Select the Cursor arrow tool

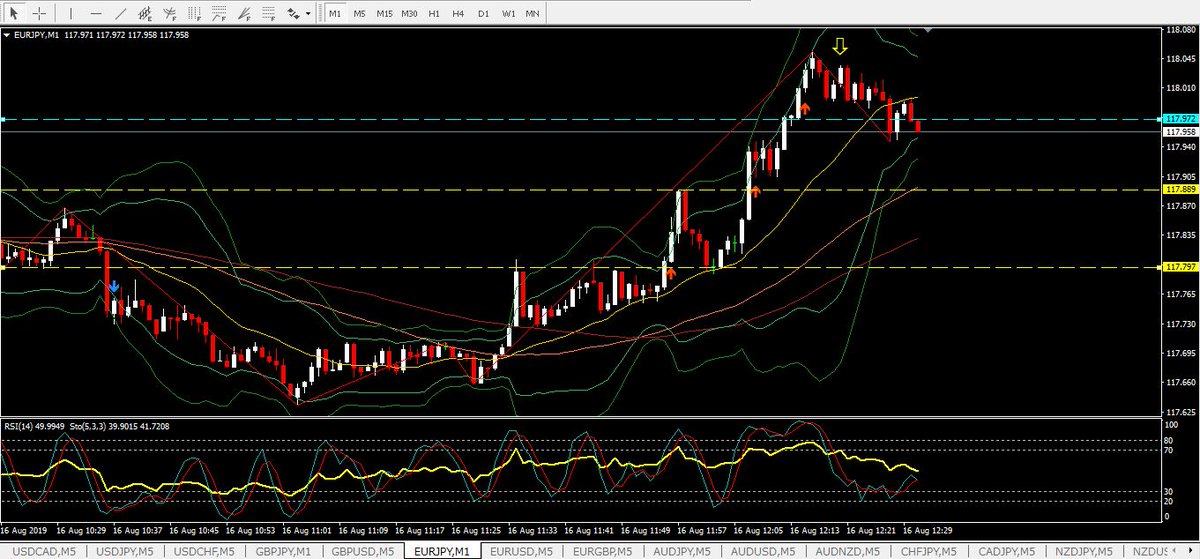click(14, 13)
